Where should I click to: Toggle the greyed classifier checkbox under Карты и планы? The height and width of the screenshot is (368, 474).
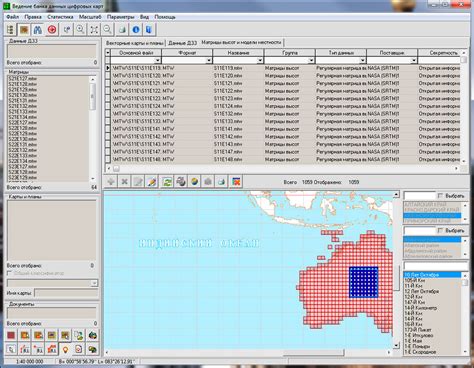(10, 273)
